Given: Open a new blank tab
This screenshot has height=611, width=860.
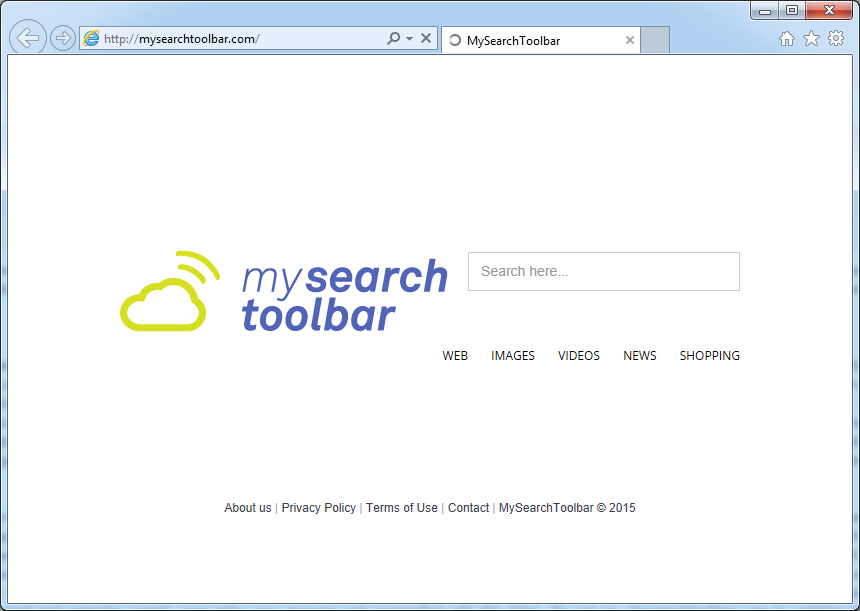Looking at the screenshot, I should 655,40.
